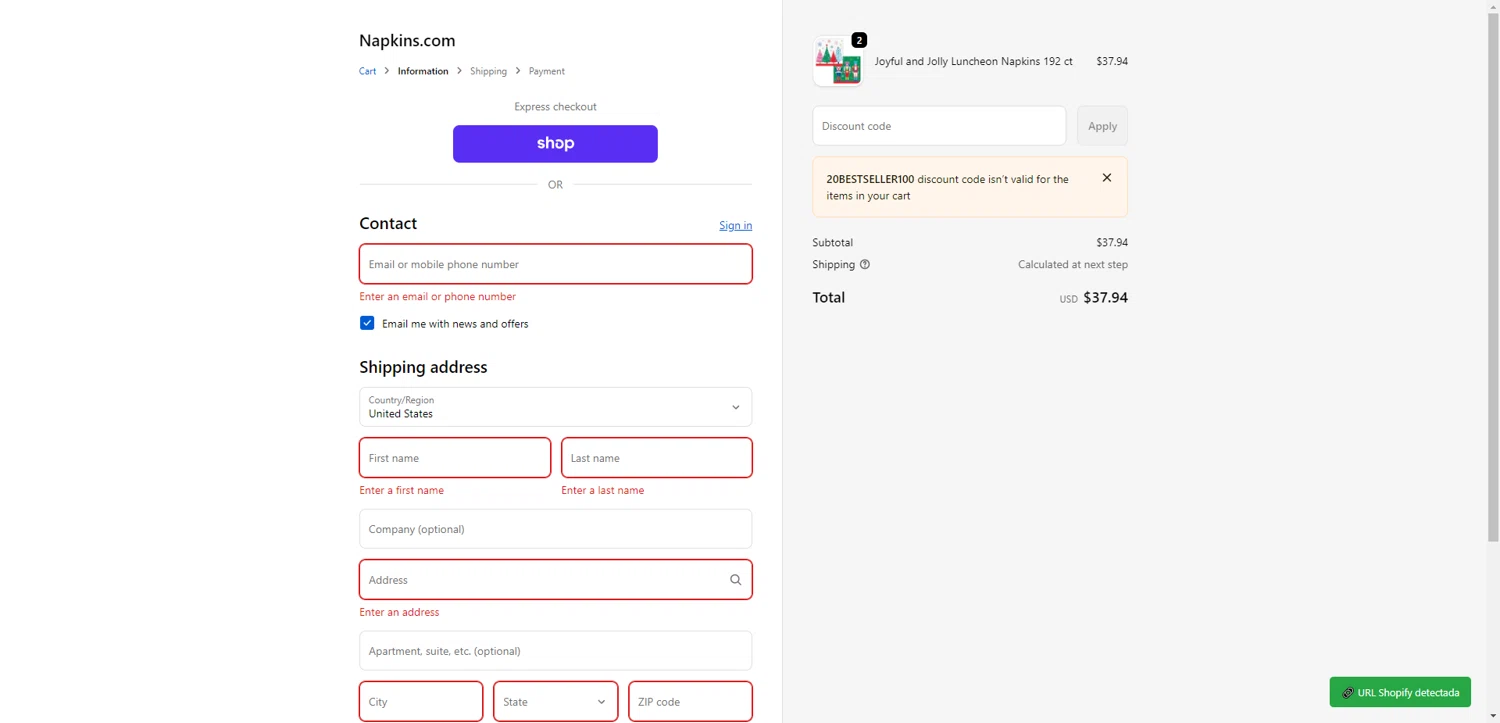Screen dimensions: 1500x723
Task: Uncheck Email me with news and offers
Action: (x=367, y=323)
